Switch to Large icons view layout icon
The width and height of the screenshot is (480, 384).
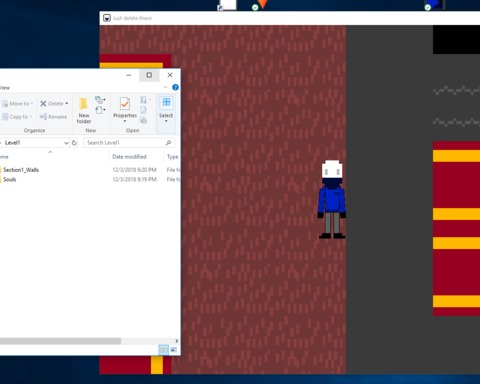pos(174,350)
